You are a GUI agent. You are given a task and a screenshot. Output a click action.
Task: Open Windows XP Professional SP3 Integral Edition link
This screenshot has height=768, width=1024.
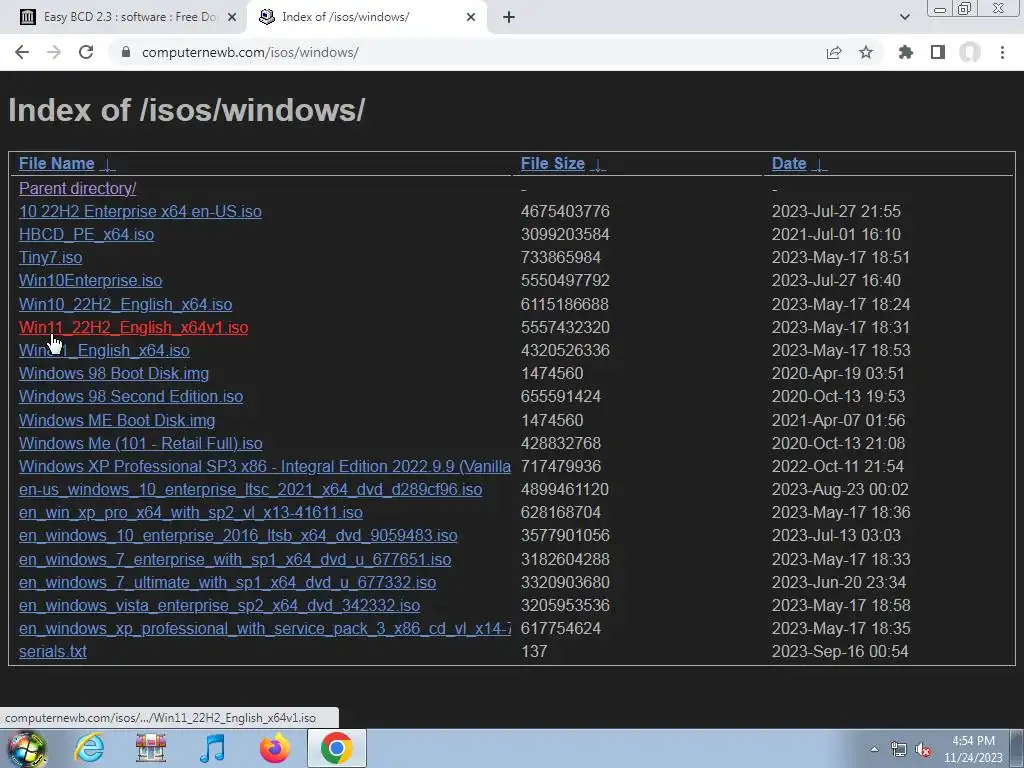coord(264,466)
